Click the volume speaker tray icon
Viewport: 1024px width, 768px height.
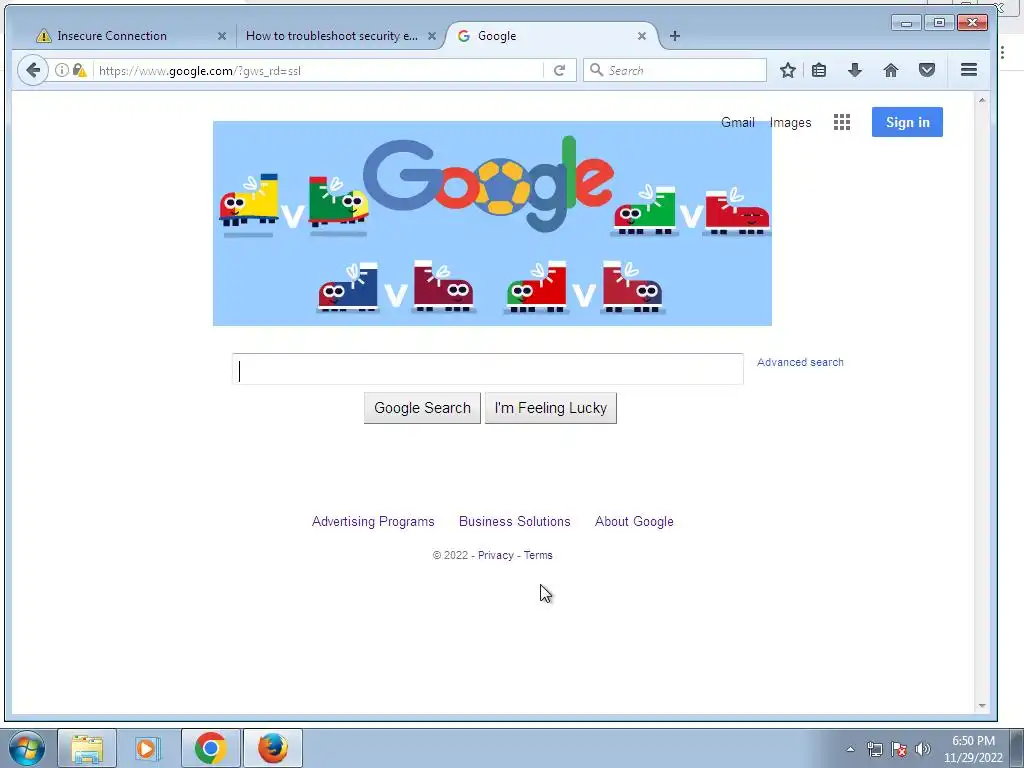pyautogui.click(x=922, y=749)
